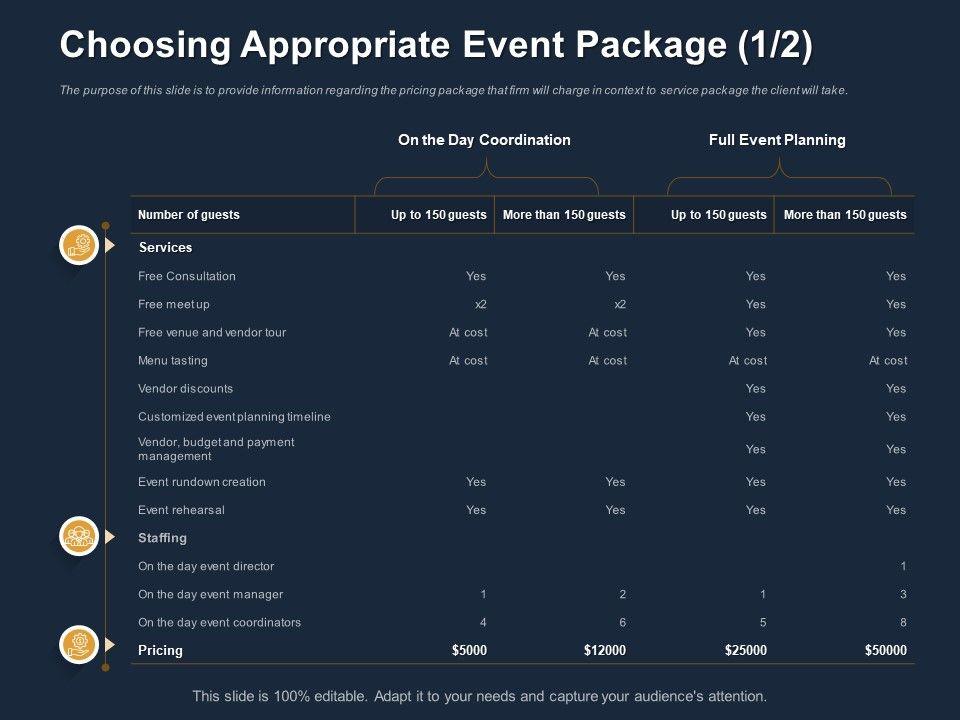Click the Menu tasting row label
This screenshot has height=720, width=960.
(x=173, y=360)
